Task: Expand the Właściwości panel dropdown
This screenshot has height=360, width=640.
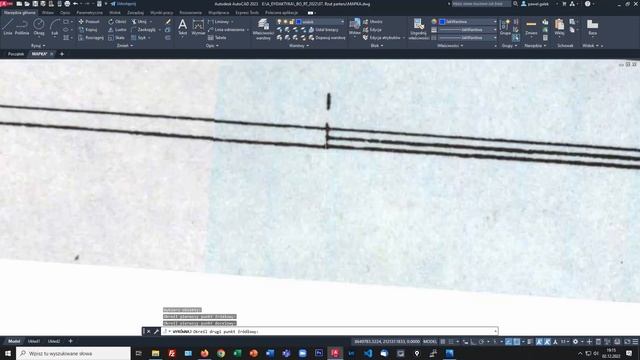Action: (x=450, y=46)
